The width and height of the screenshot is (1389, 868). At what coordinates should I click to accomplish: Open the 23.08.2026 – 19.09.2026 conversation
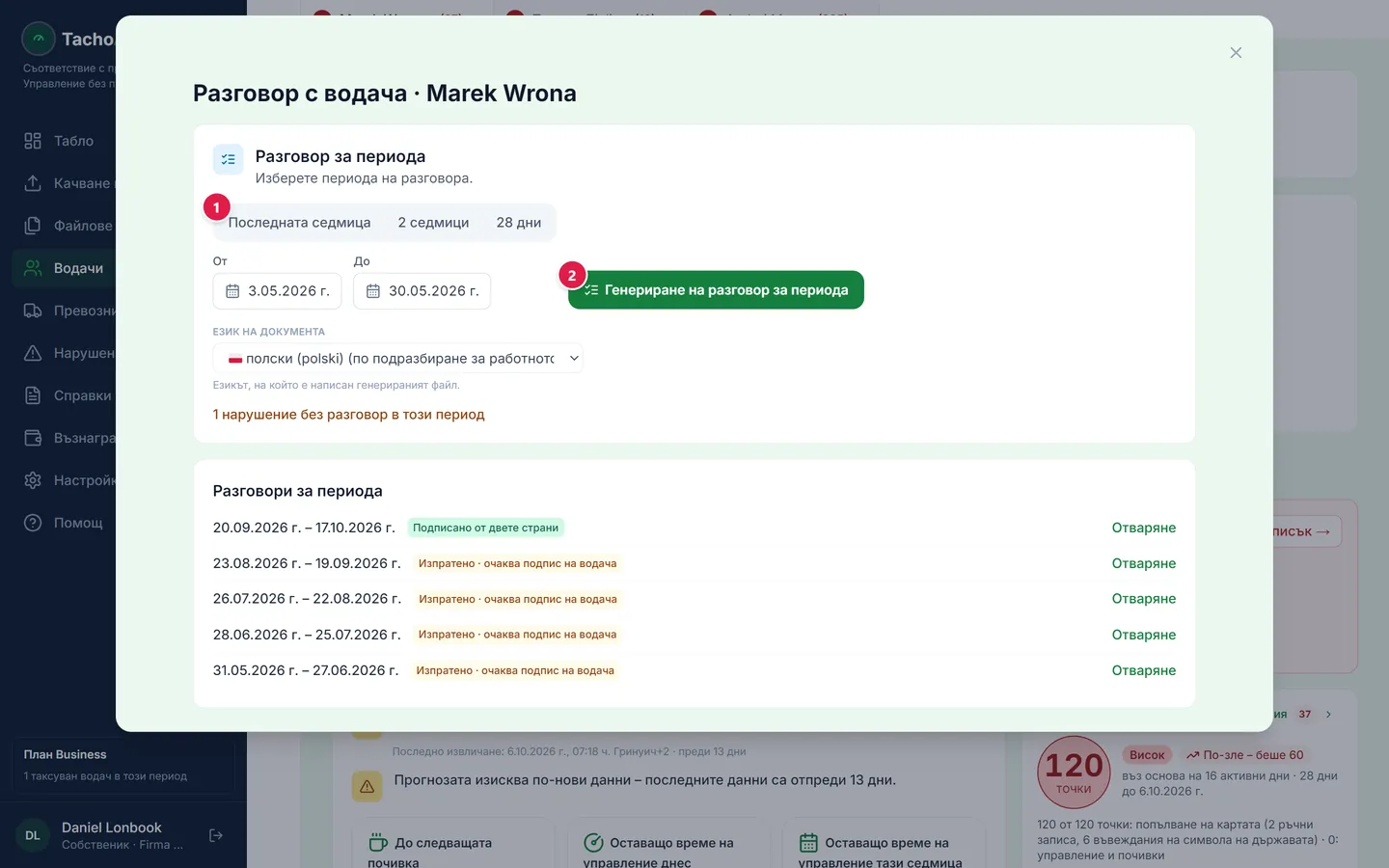pos(1144,563)
